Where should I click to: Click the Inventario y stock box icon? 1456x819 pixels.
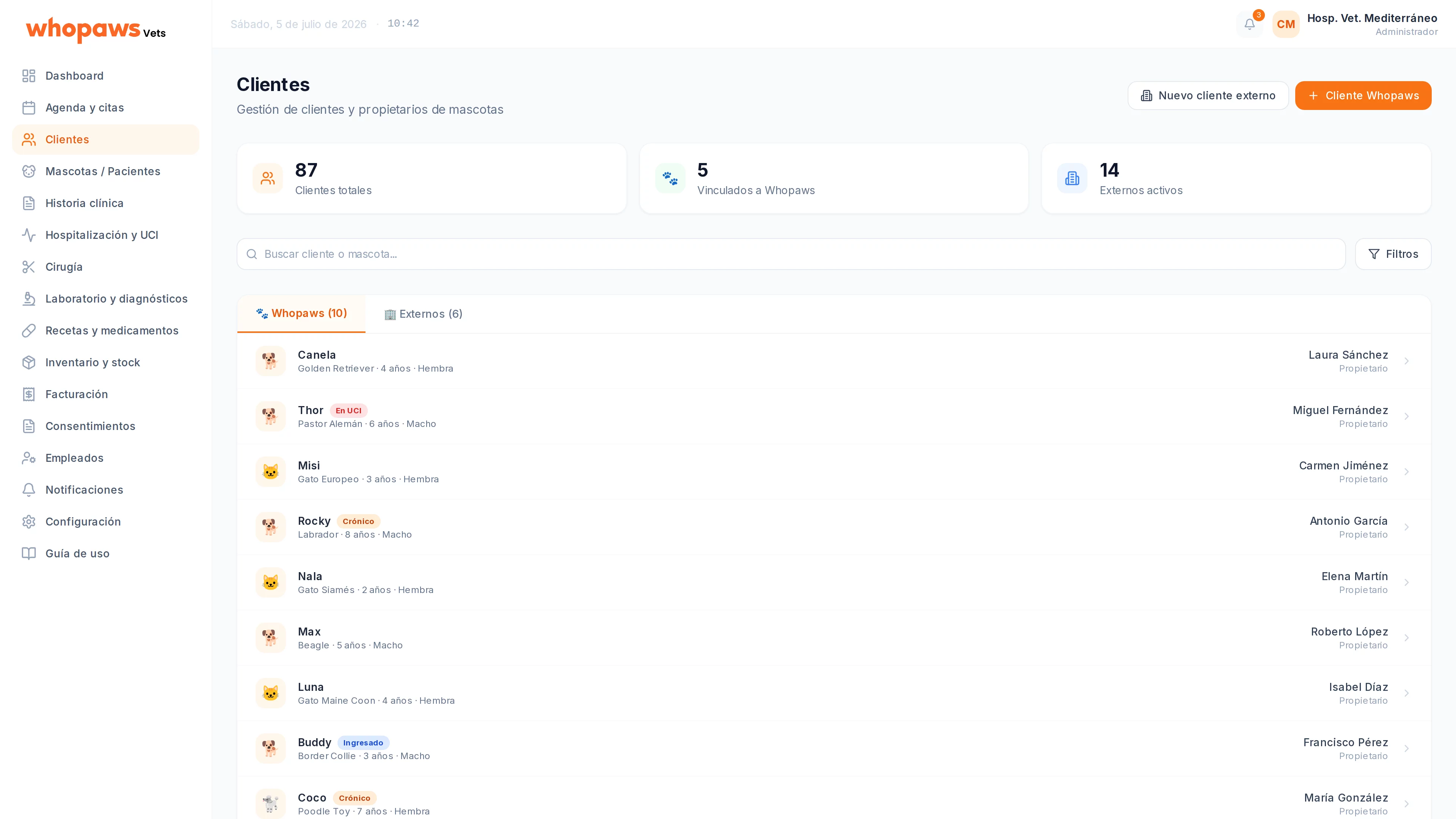click(29, 362)
